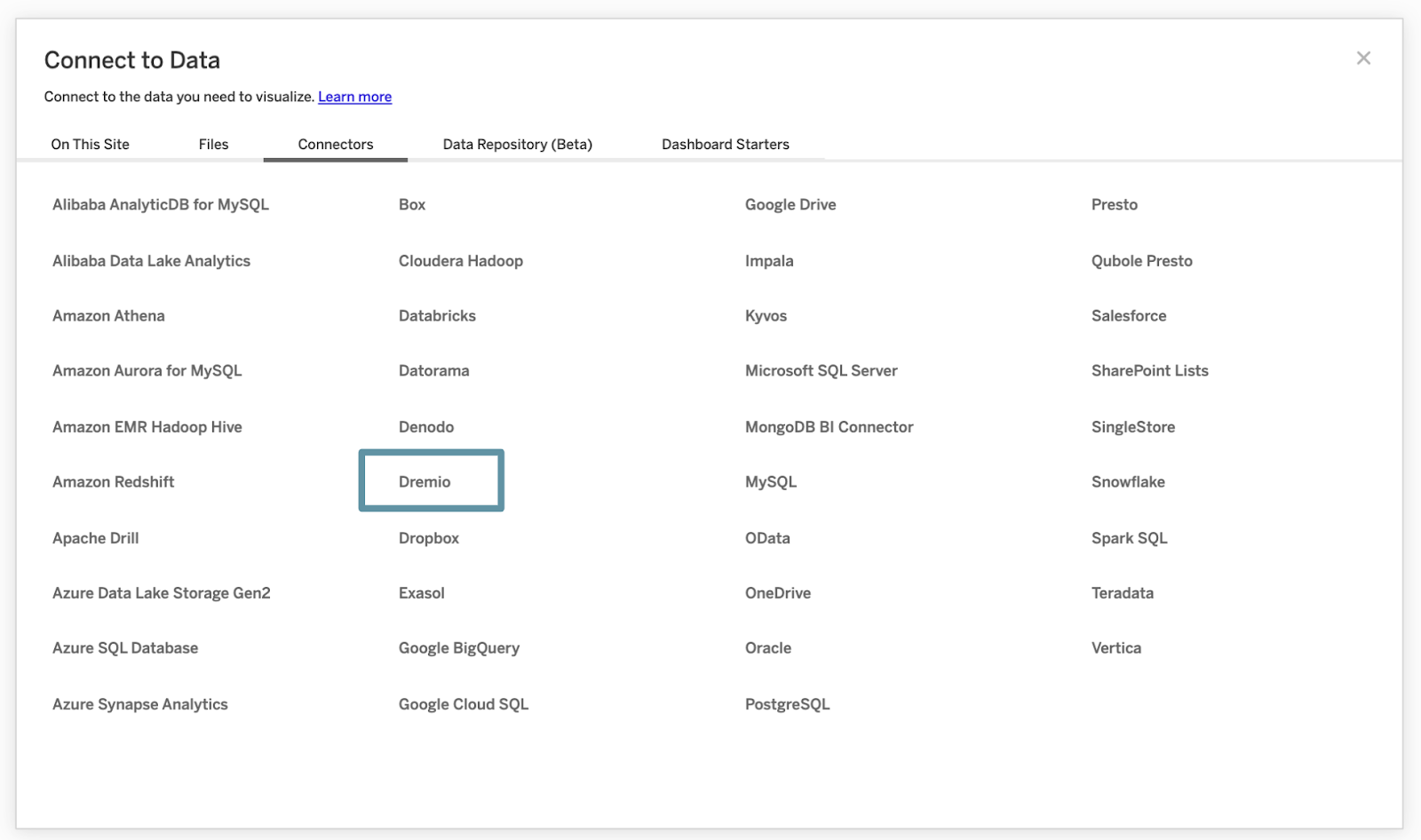Go to the On This Site tab

coord(90,144)
